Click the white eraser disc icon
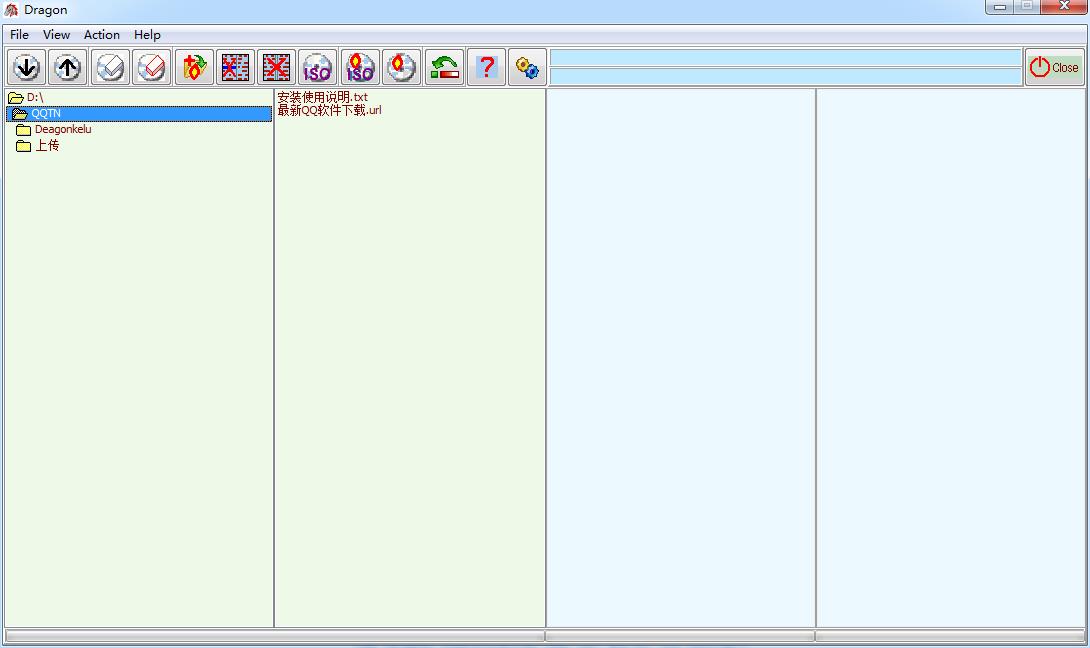This screenshot has height=648, width=1090. pos(111,67)
